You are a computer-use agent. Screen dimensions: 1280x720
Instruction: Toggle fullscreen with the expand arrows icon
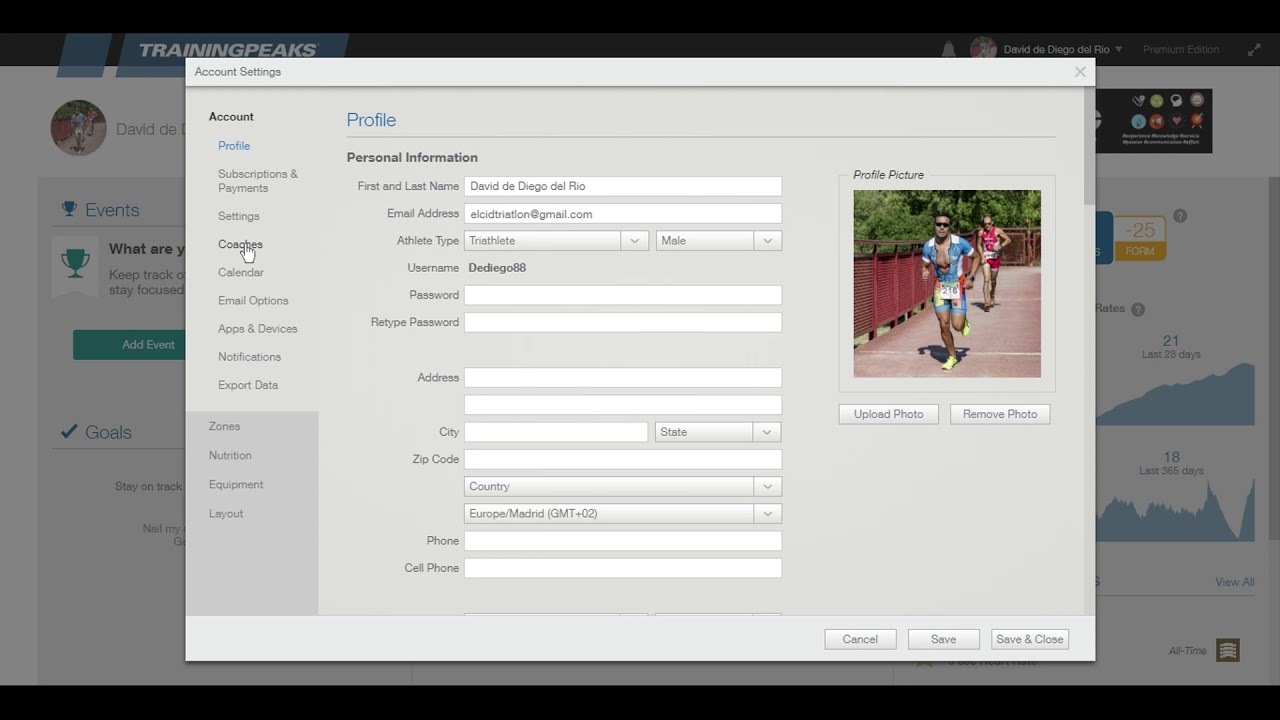(x=1254, y=49)
